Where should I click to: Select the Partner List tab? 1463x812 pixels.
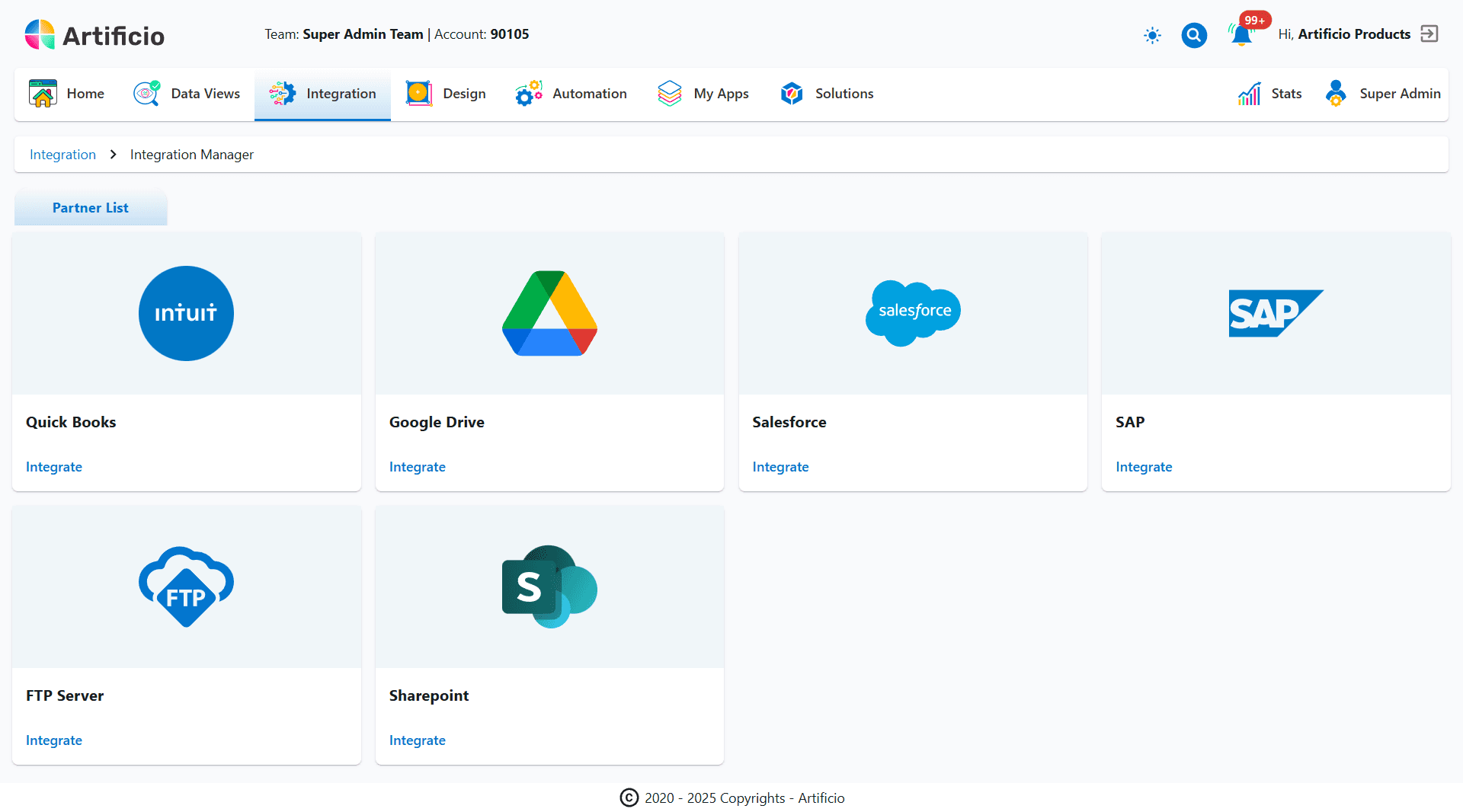[x=91, y=207]
